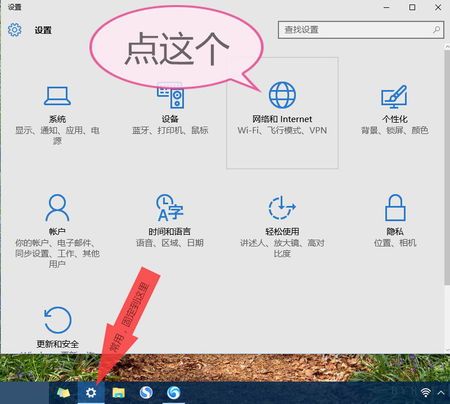Click the Settings gear icon on the taskbar
Screen dimensions: 450x404
(91, 393)
